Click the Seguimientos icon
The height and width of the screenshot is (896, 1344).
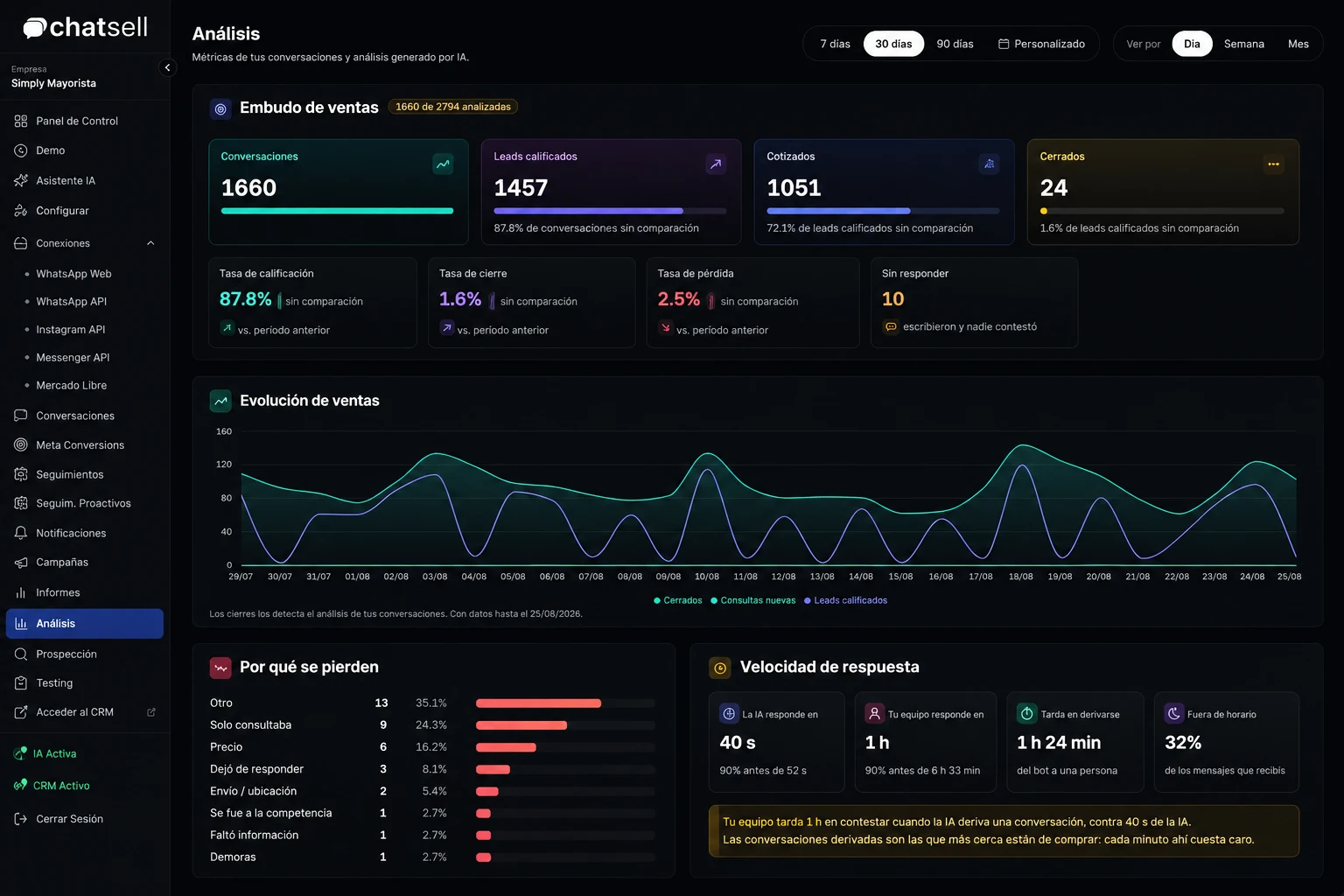click(21, 474)
